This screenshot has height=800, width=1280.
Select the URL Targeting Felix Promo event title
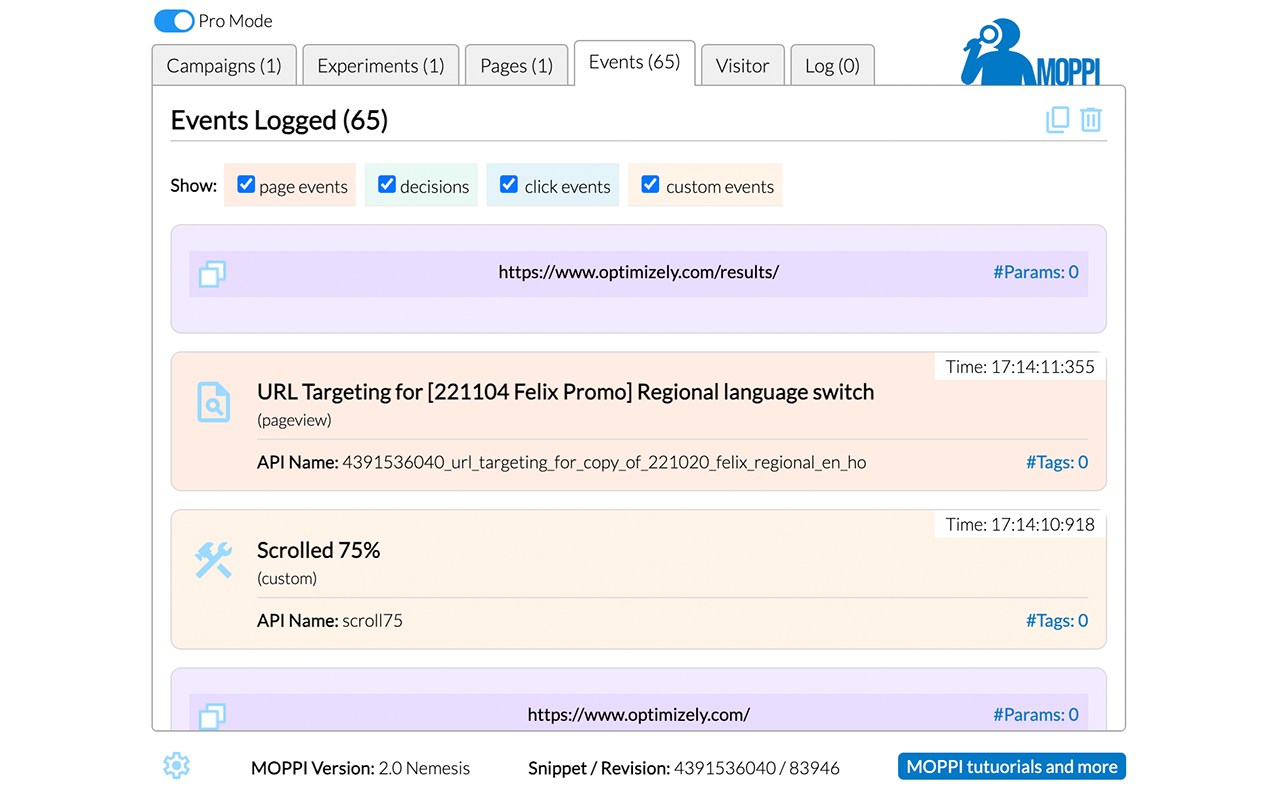(x=565, y=392)
